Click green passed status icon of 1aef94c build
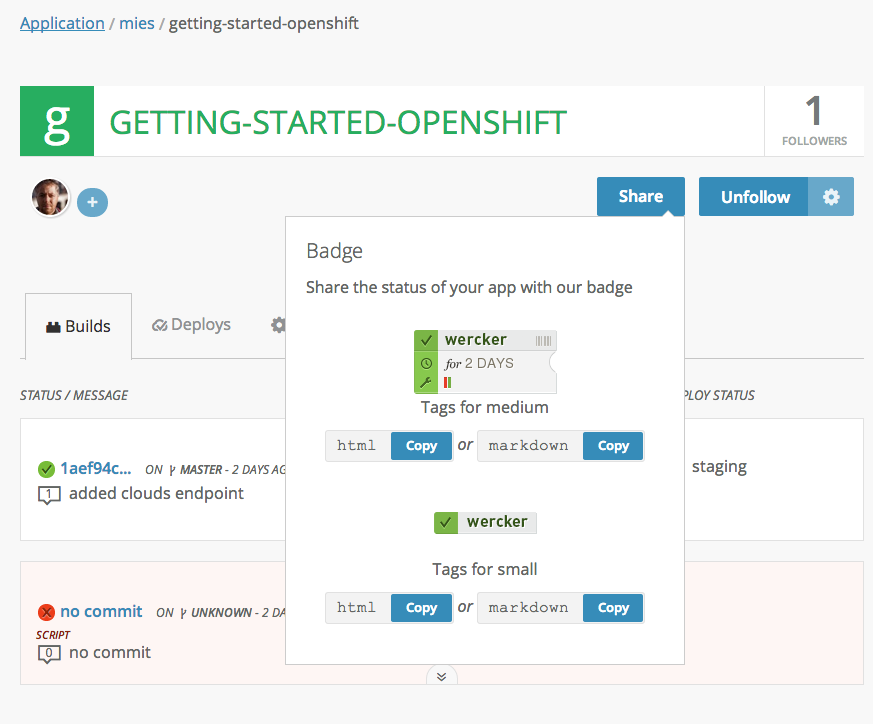Viewport: 873px width, 724px height. (46, 469)
